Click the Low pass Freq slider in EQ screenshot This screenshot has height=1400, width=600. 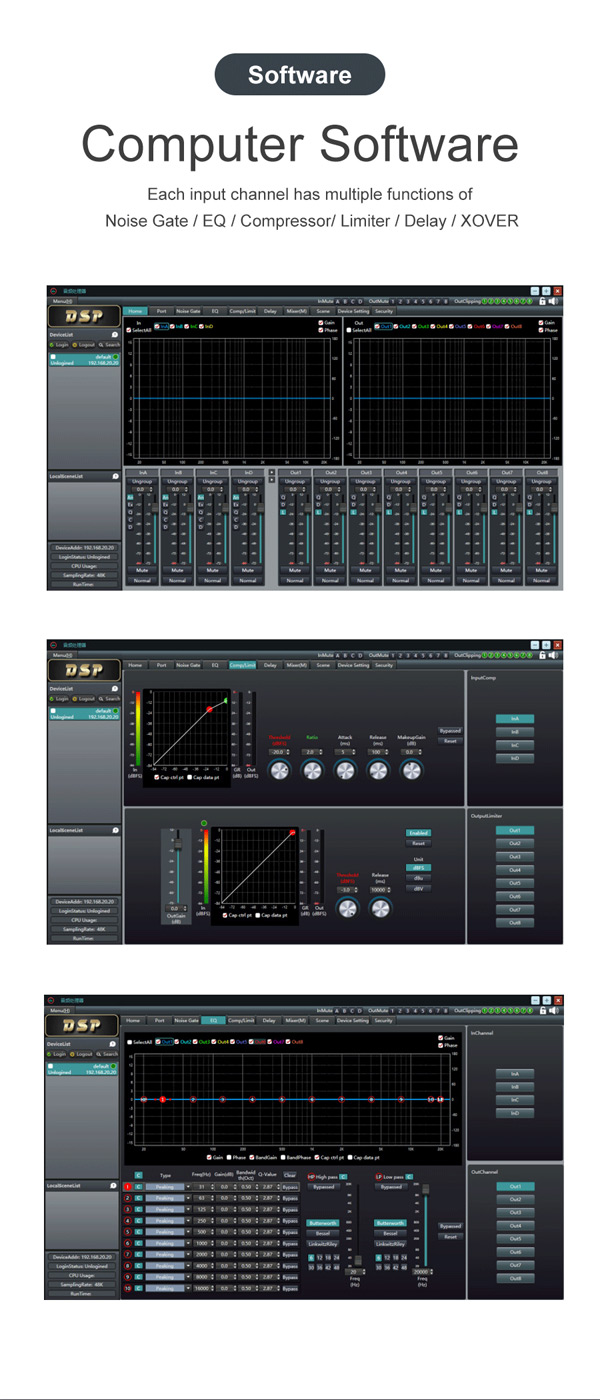point(426,1188)
